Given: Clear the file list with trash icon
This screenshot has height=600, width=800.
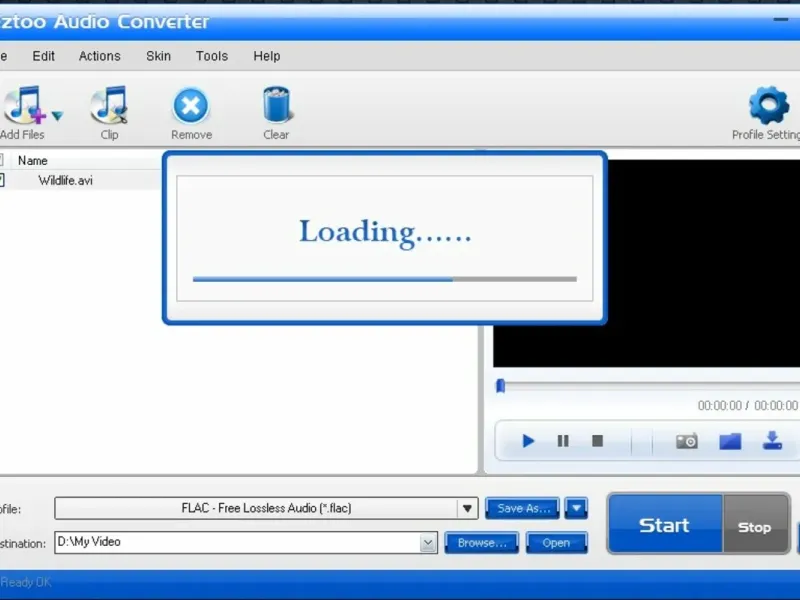Looking at the screenshot, I should pos(276,113).
